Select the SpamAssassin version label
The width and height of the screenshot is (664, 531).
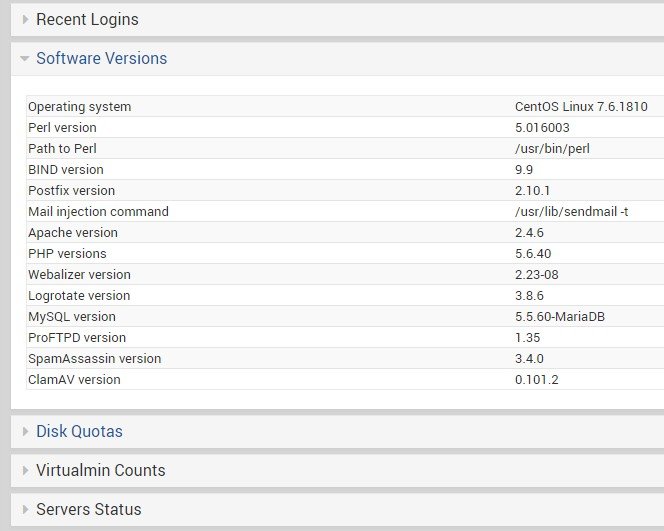tap(94, 359)
